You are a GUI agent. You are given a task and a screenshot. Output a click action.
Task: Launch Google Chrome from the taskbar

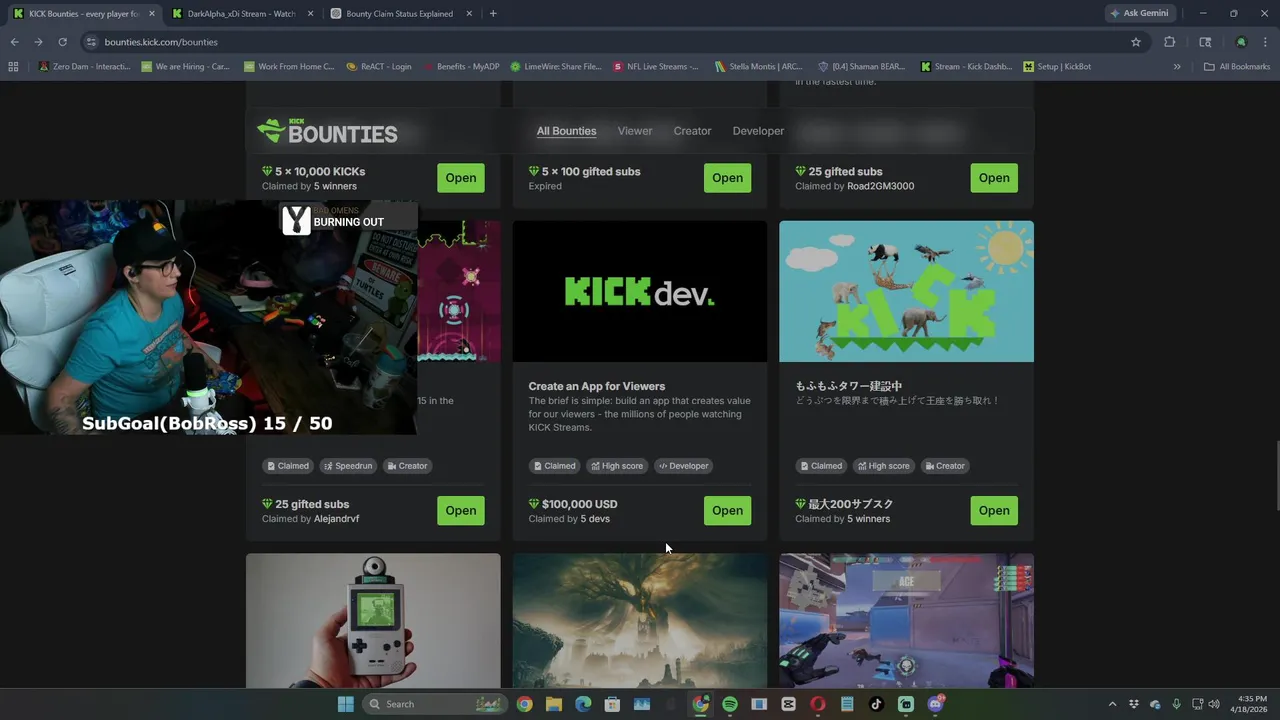point(524,704)
